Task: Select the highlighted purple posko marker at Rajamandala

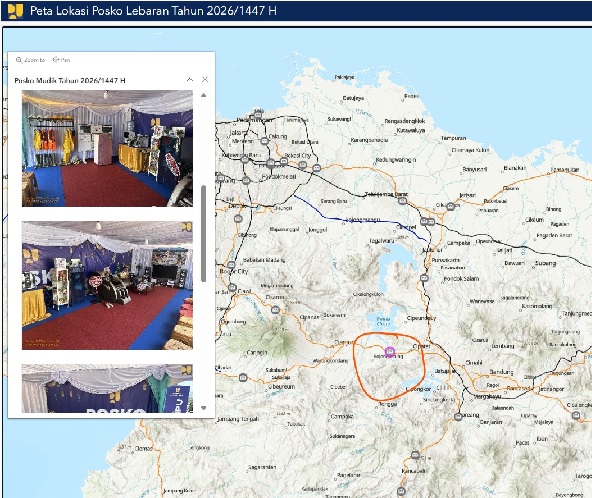Action: click(x=390, y=352)
